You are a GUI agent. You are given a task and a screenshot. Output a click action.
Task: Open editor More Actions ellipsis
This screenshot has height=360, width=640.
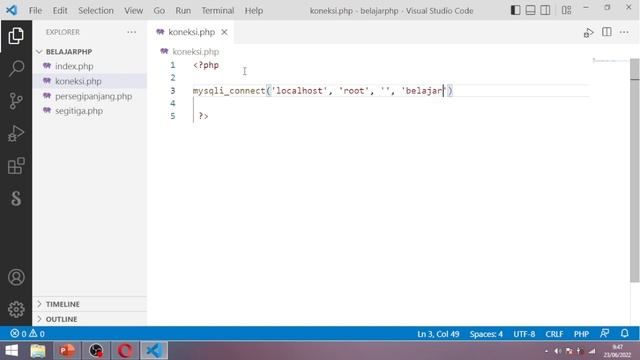click(x=624, y=32)
